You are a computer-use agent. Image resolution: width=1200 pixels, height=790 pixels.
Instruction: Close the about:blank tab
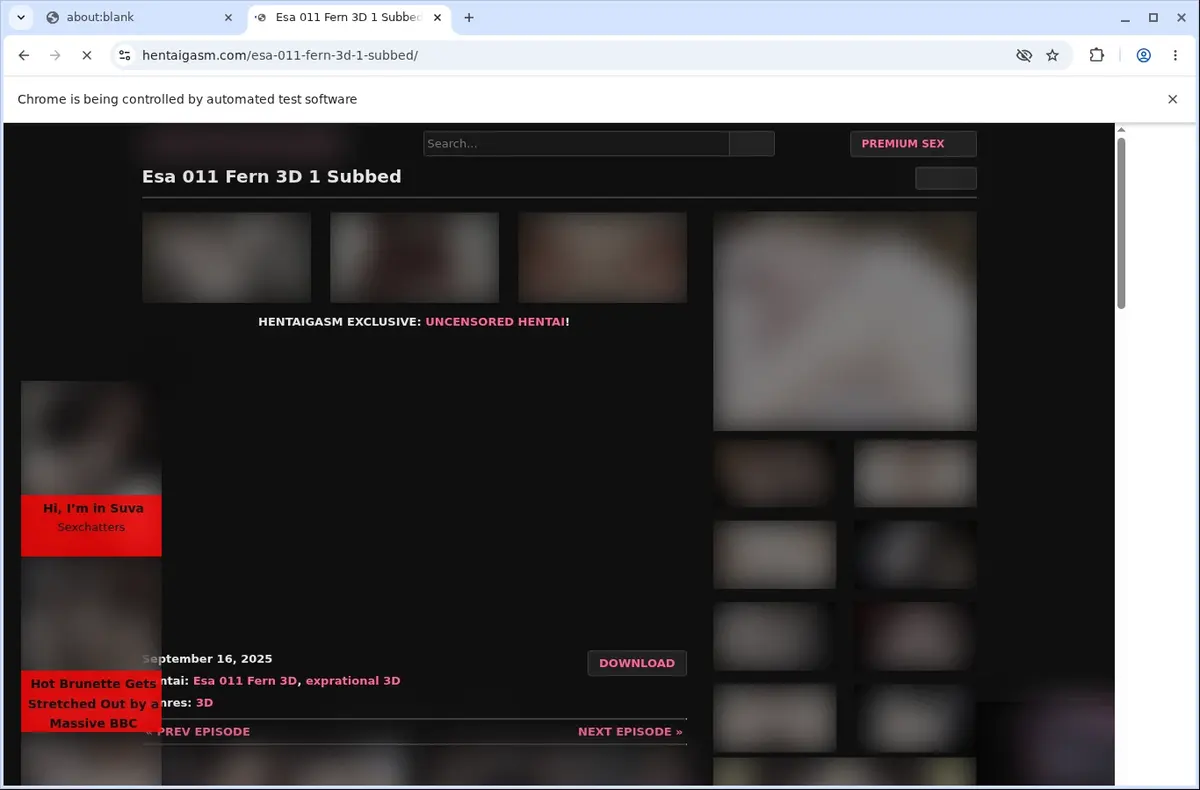point(230,17)
